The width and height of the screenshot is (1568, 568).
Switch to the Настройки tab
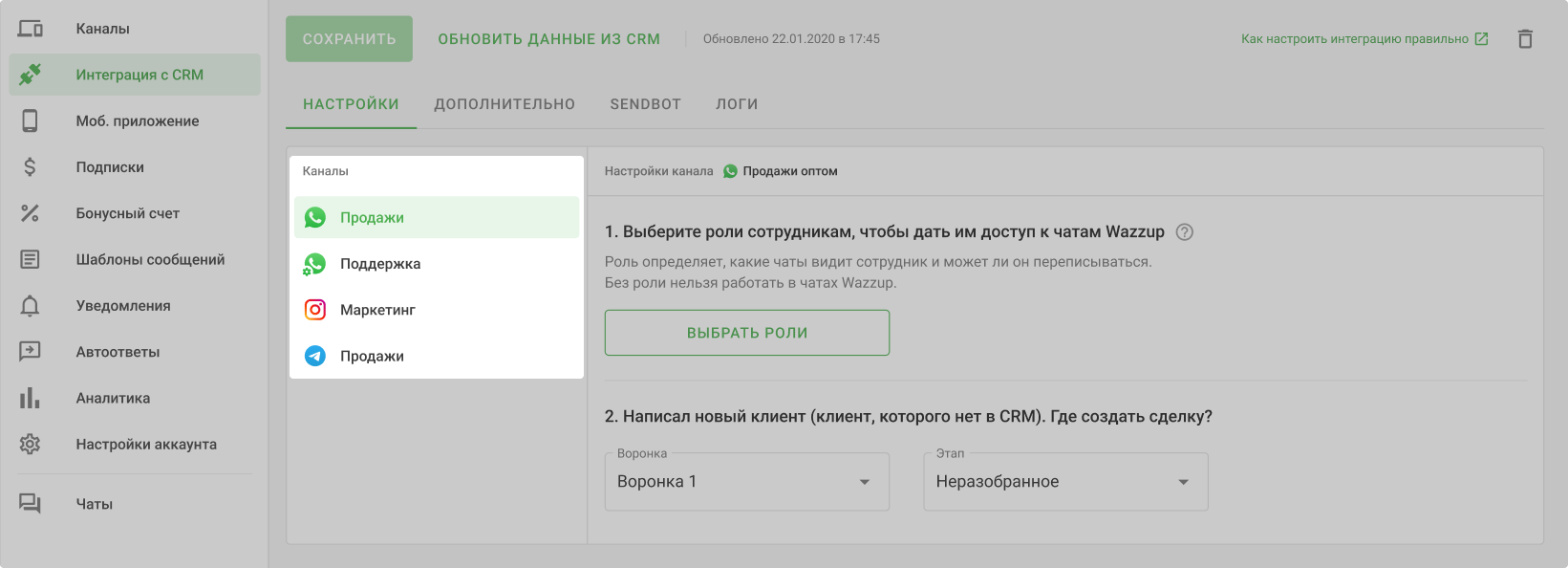tap(351, 104)
